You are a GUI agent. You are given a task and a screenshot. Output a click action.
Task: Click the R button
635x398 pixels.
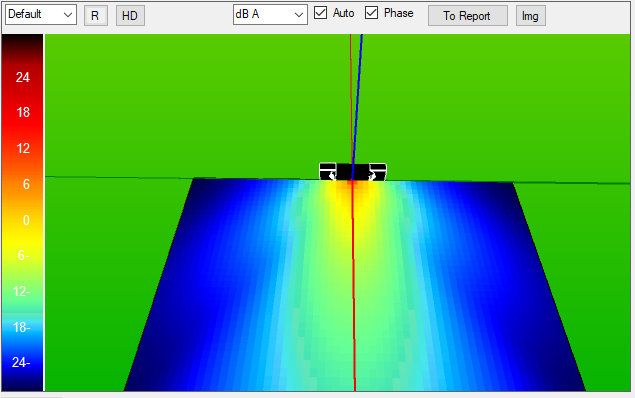pyautogui.click(x=96, y=16)
